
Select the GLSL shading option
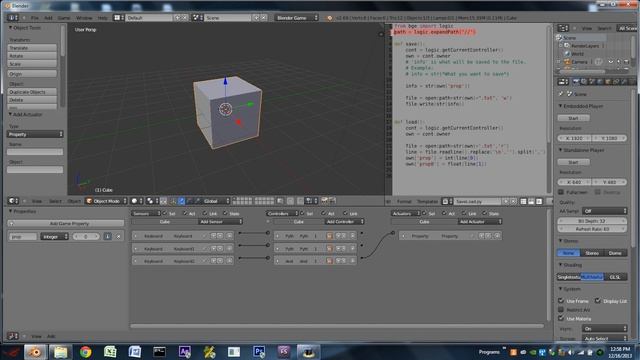615,277
